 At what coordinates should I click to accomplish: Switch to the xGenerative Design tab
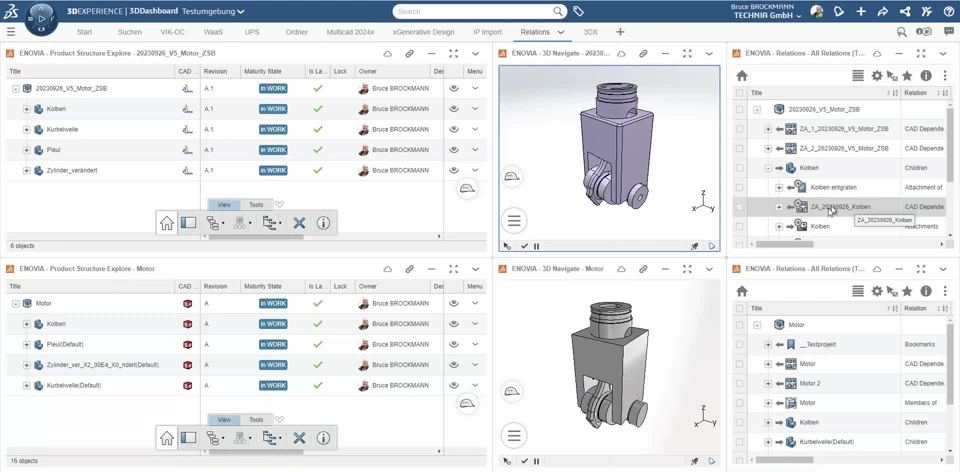[423, 32]
